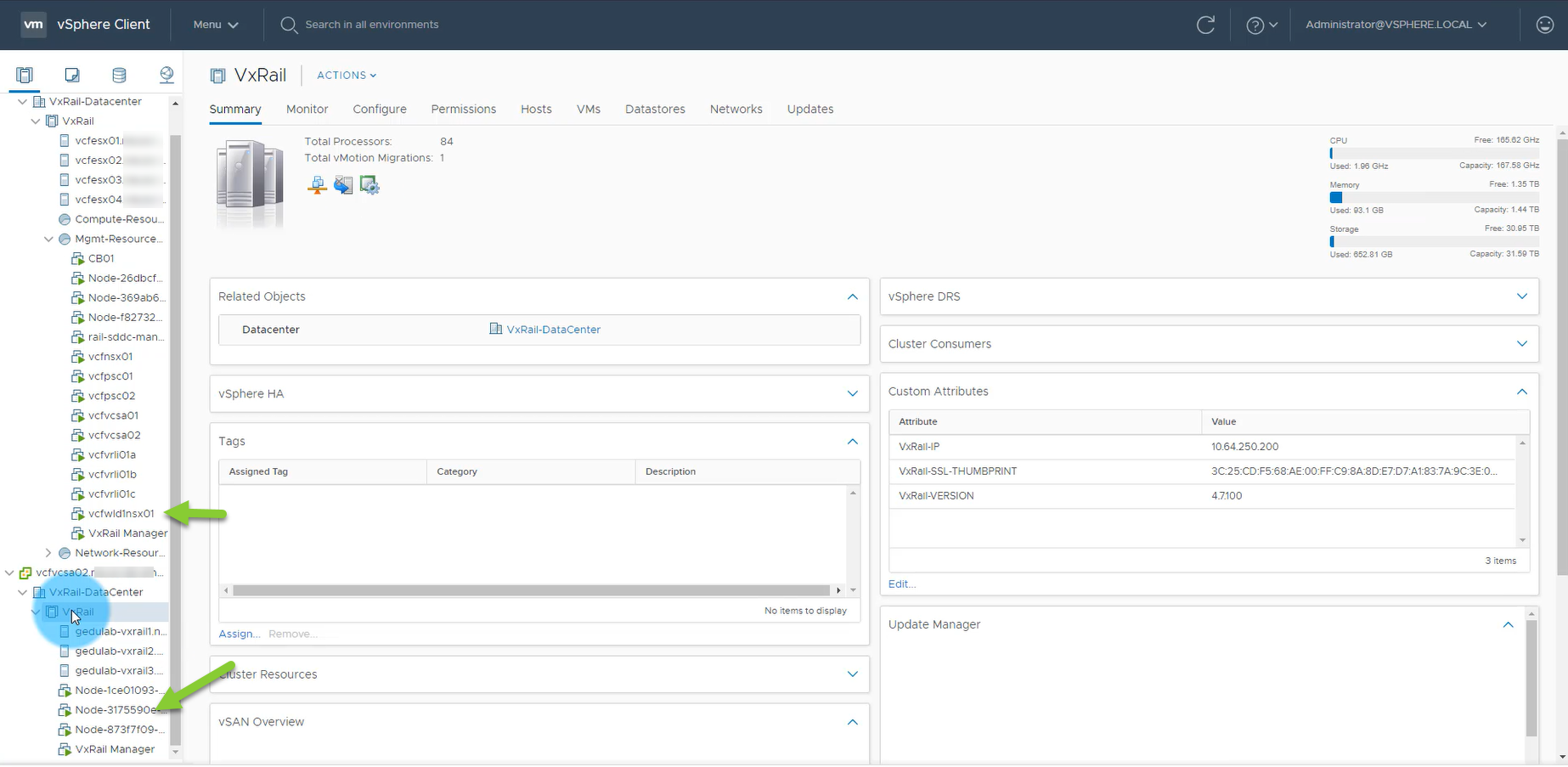Open the Networking inventory view icon
Viewport: 1568px width, 767px height.
click(166, 76)
